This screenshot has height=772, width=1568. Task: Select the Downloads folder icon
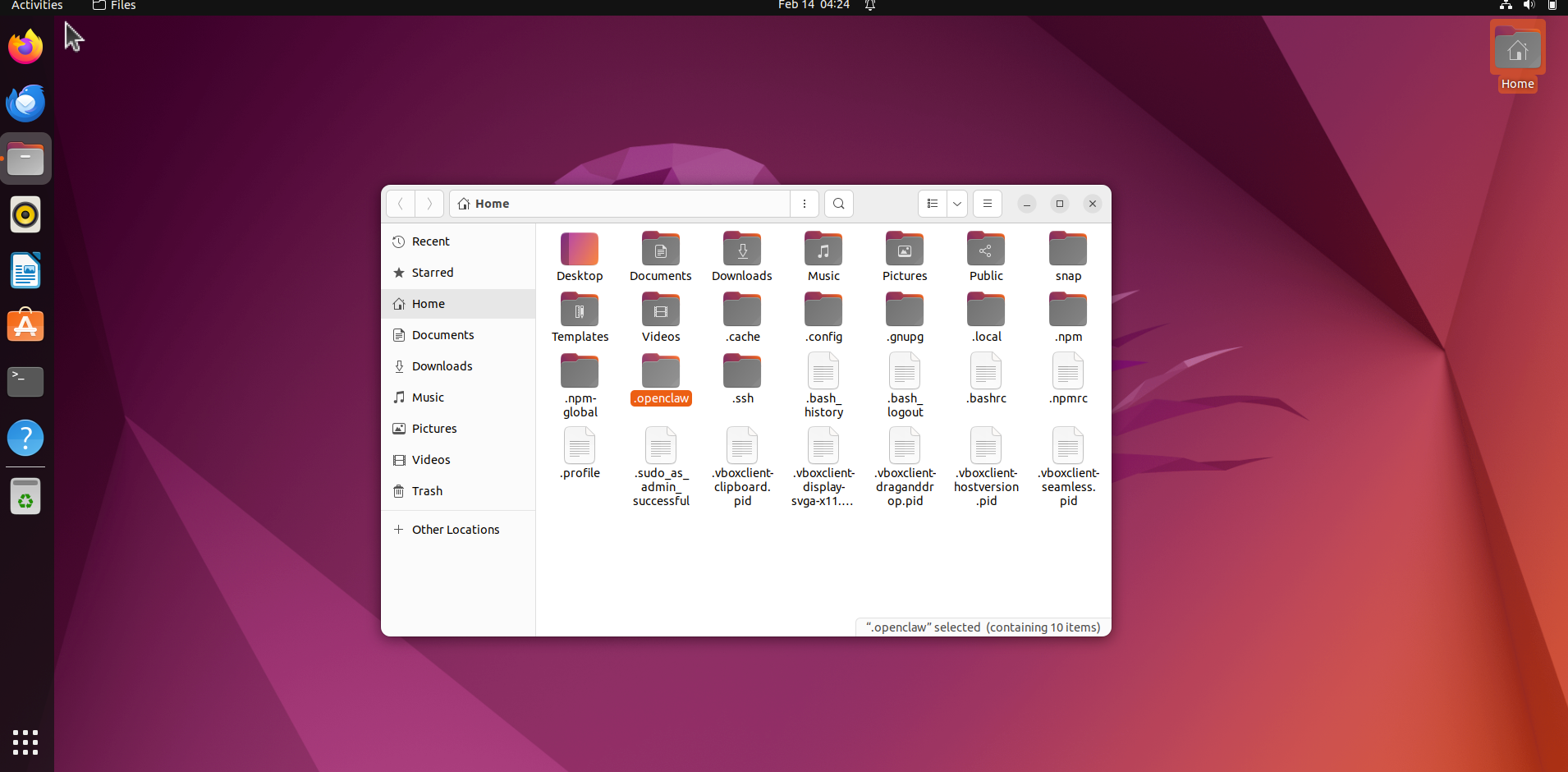point(742,250)
